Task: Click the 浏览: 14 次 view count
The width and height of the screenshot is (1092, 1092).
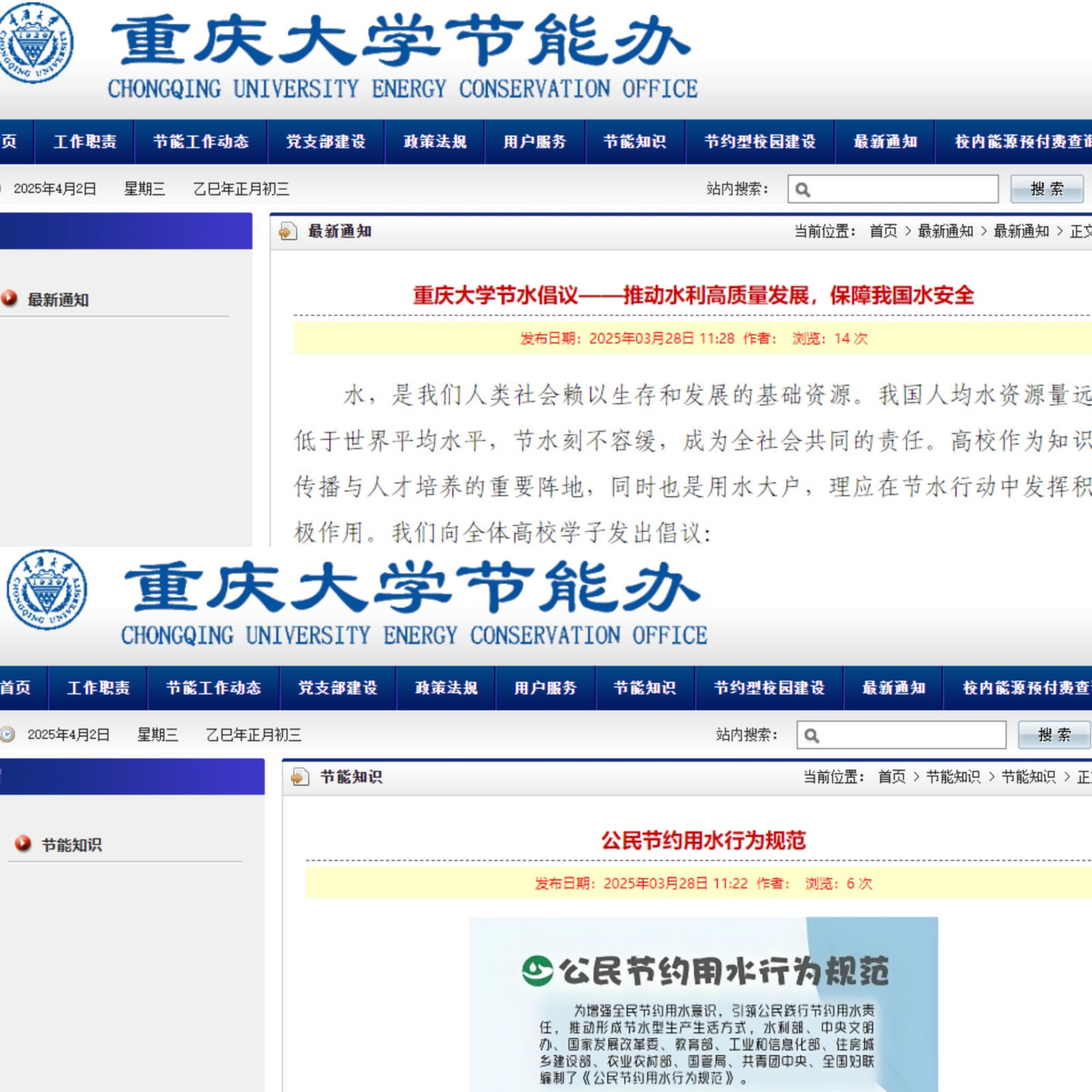Action: 830,339
